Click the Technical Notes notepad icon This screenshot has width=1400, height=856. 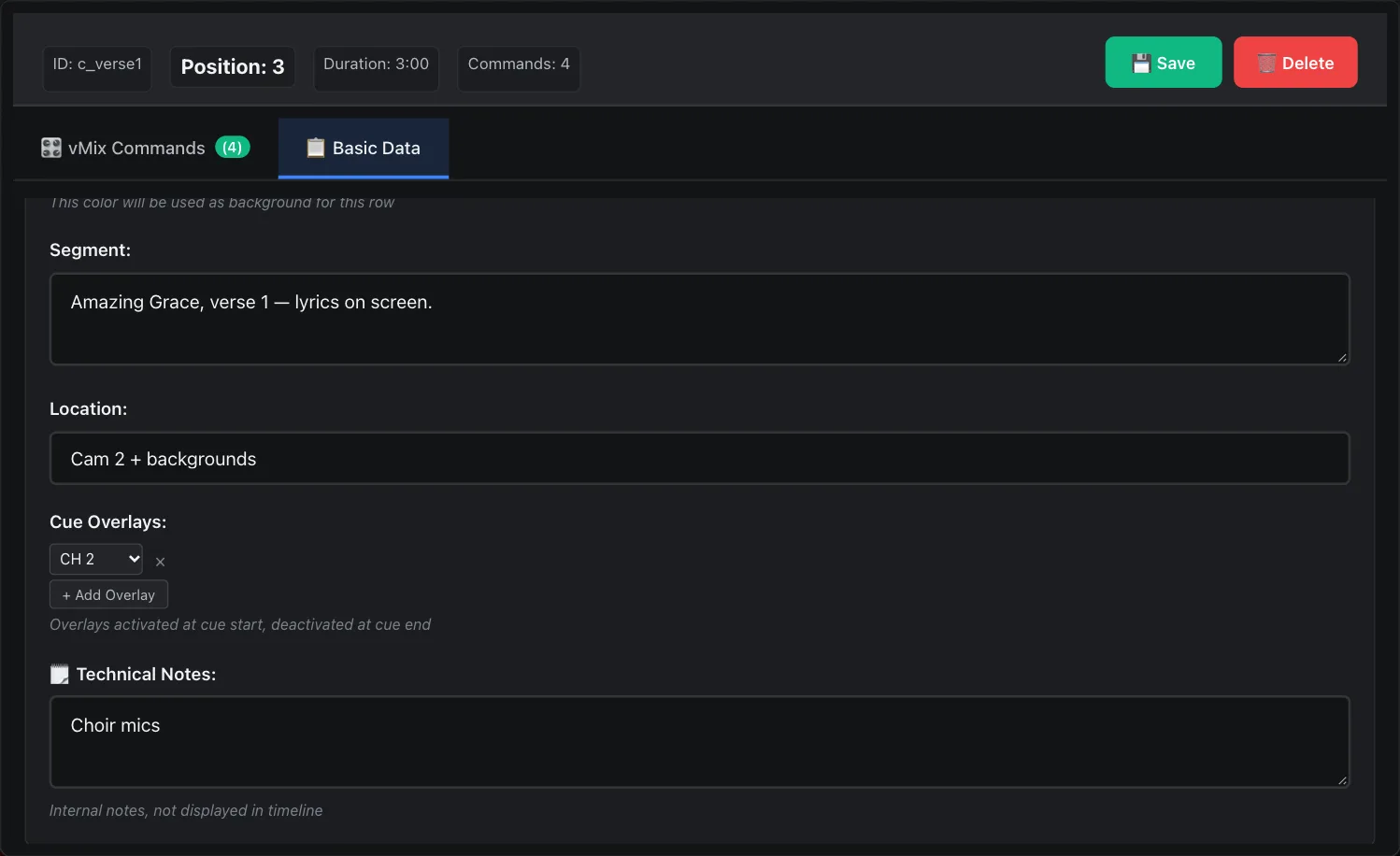60,674
